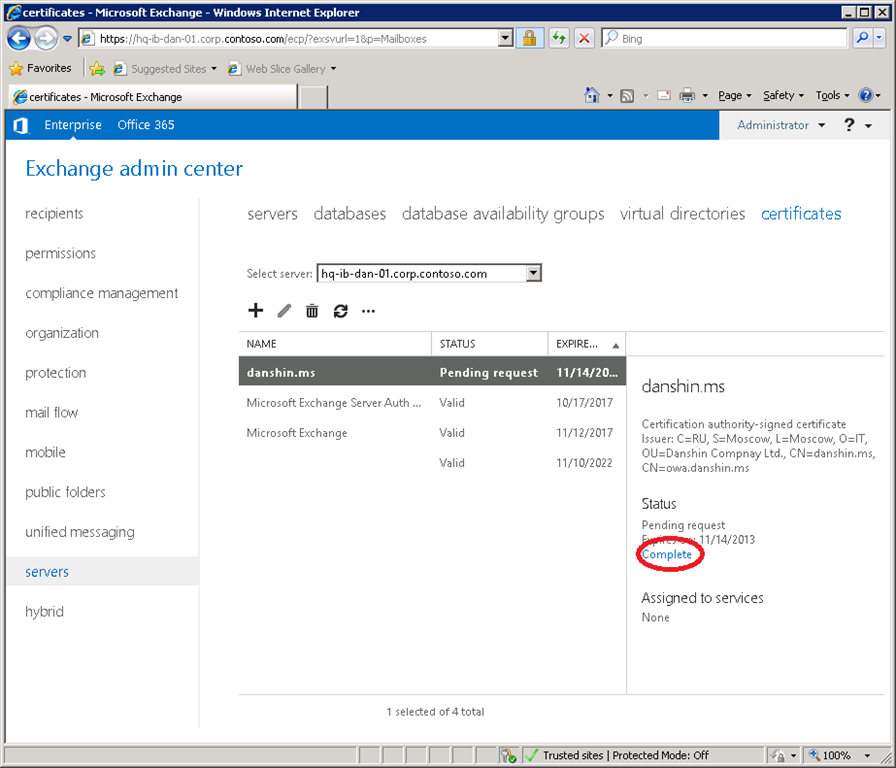
Task: Click the Bing search input field
Action: coord(724,38)
